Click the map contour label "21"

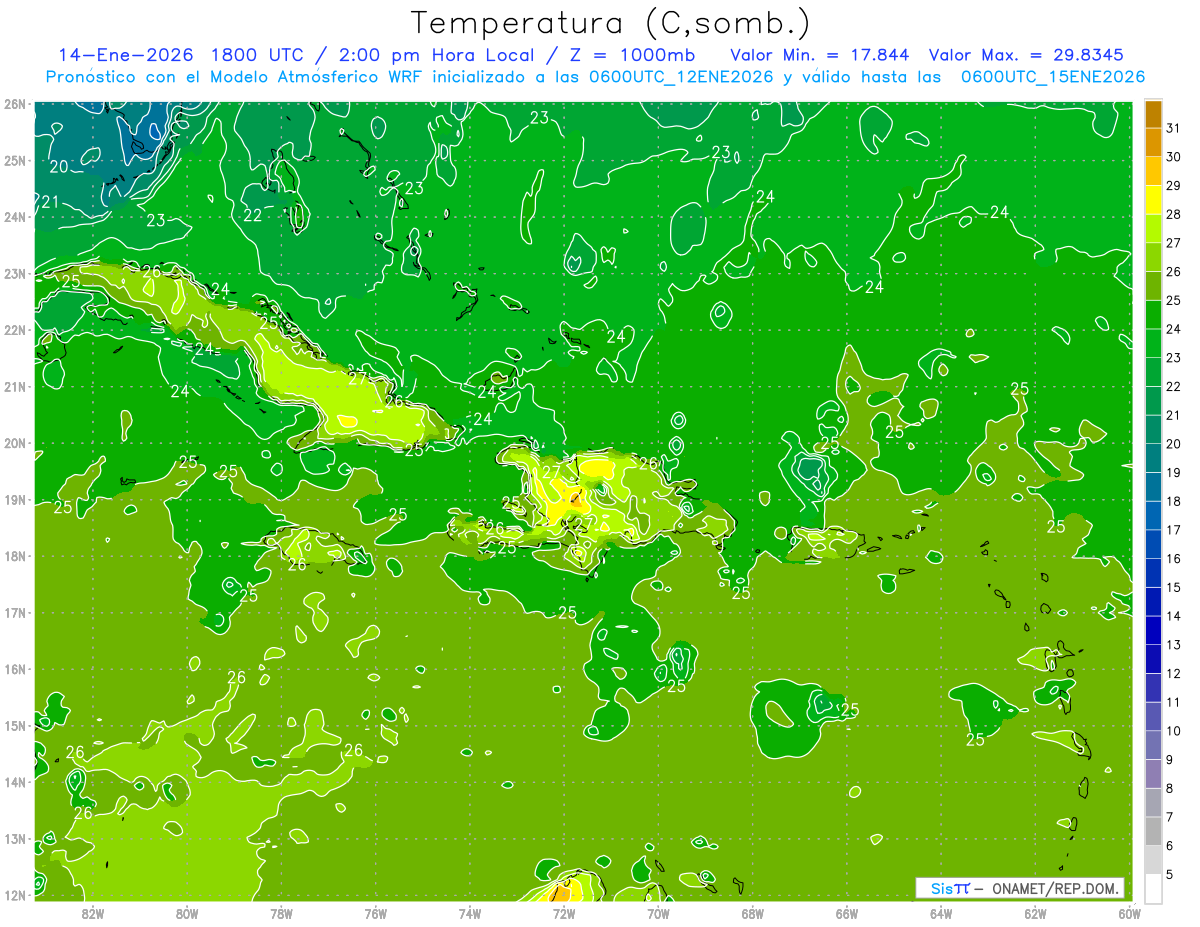click(50, 202)
